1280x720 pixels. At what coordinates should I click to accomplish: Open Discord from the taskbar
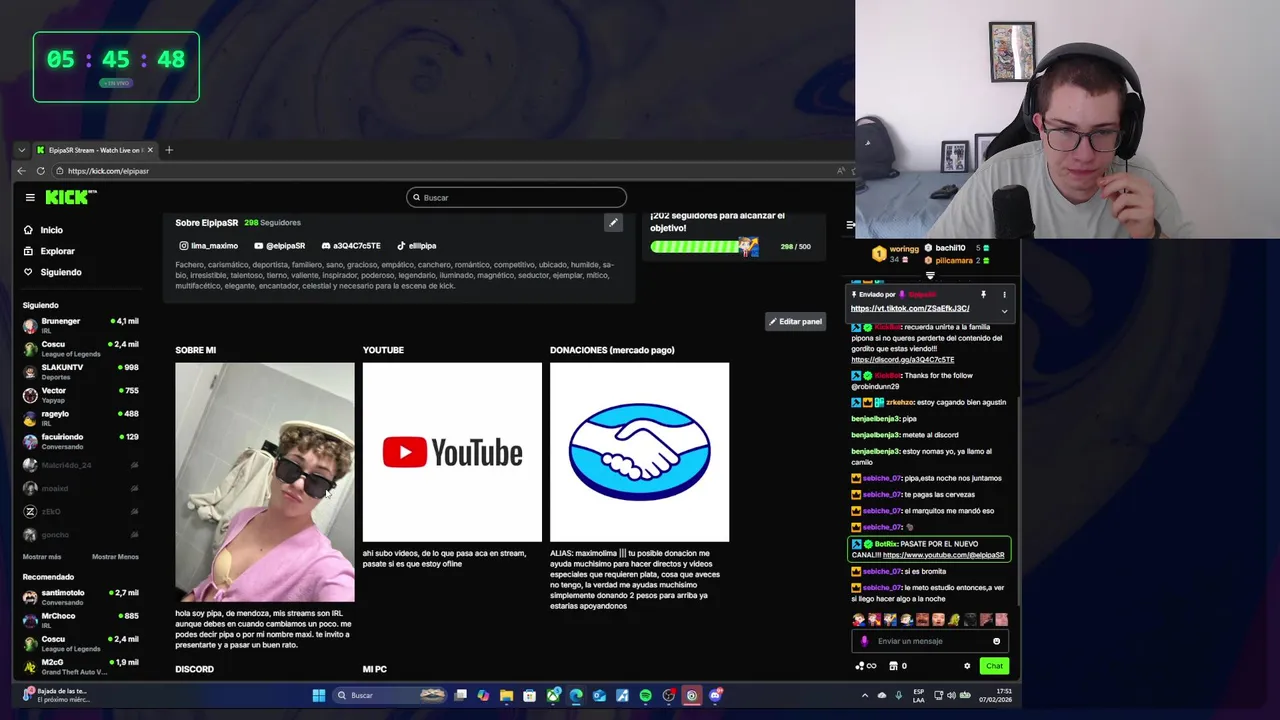715,695
